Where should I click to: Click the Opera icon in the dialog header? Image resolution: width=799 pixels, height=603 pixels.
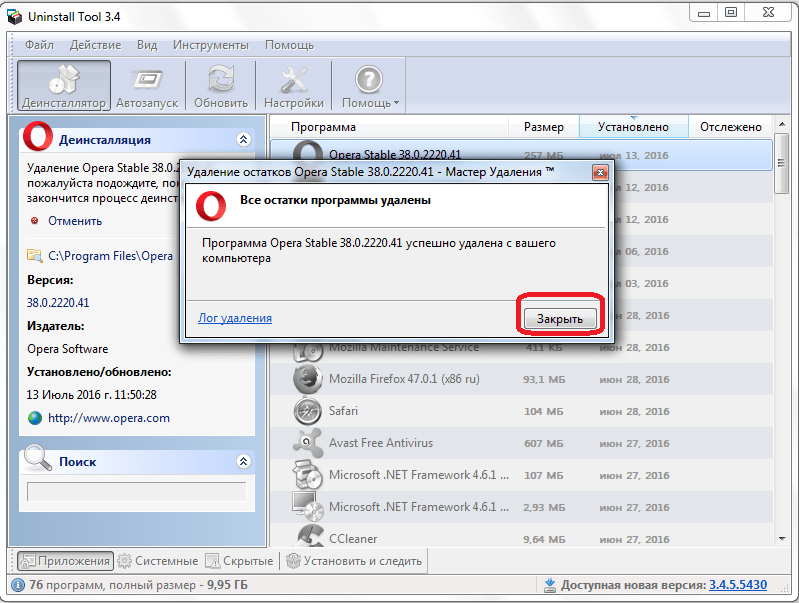(x=211, y=206)
